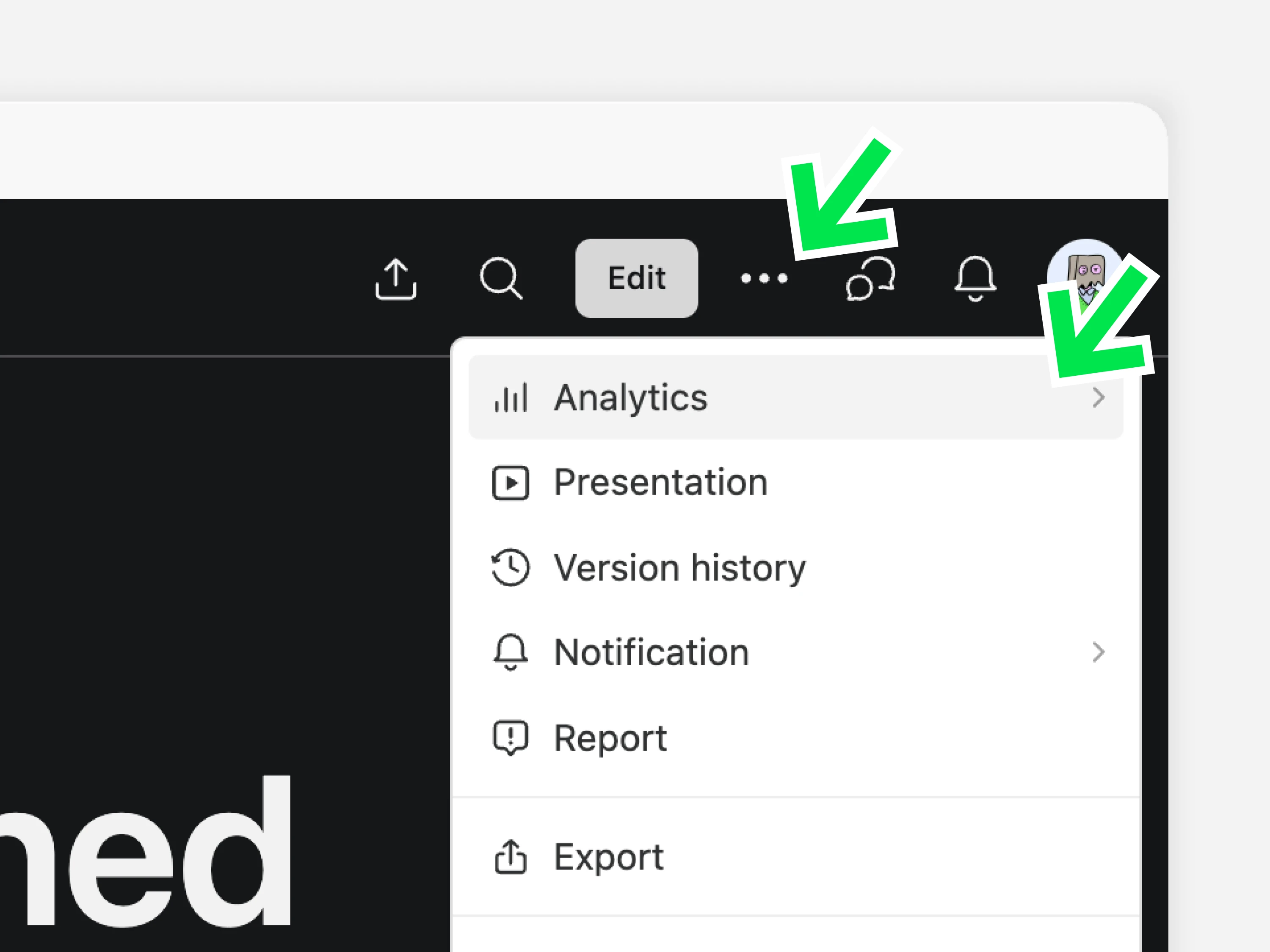This screenshot has width=1270, height=952.
Task: Click the Analytics bar chart icon
Action: coord(511,398)
